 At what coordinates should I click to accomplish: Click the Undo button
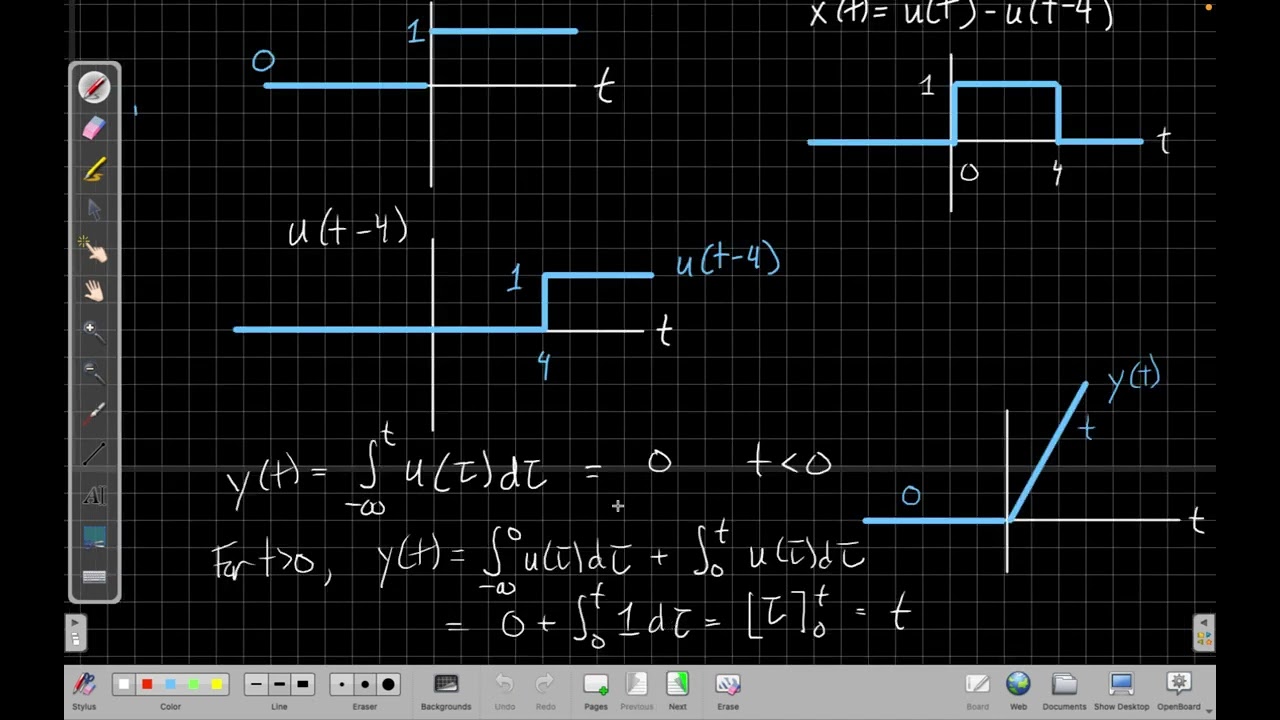click(505, 690)
